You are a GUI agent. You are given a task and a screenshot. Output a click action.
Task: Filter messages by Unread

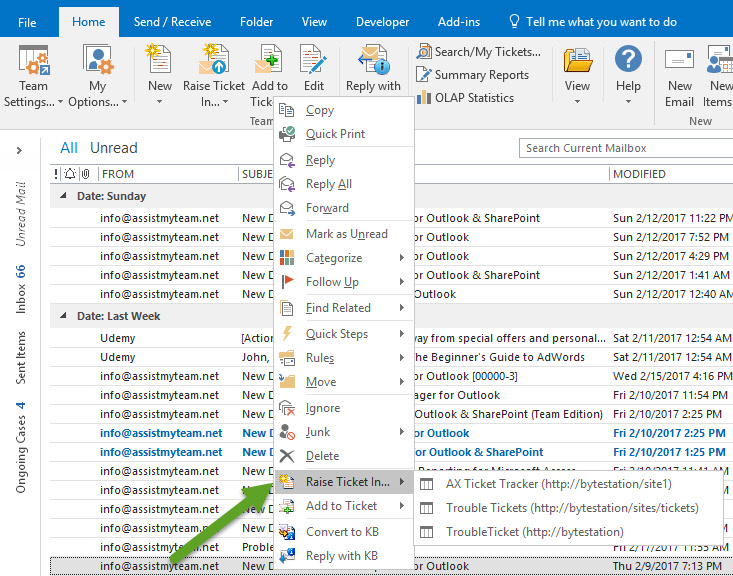(x=114, y=148)
